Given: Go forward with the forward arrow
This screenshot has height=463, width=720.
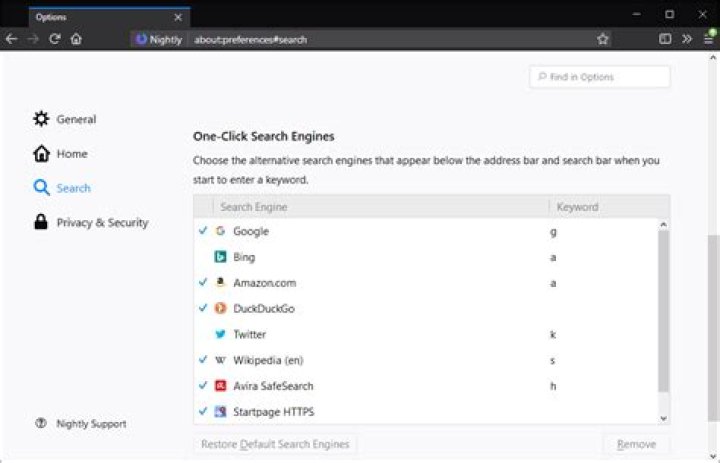Looking at the screenshot, I should point(33,39).
